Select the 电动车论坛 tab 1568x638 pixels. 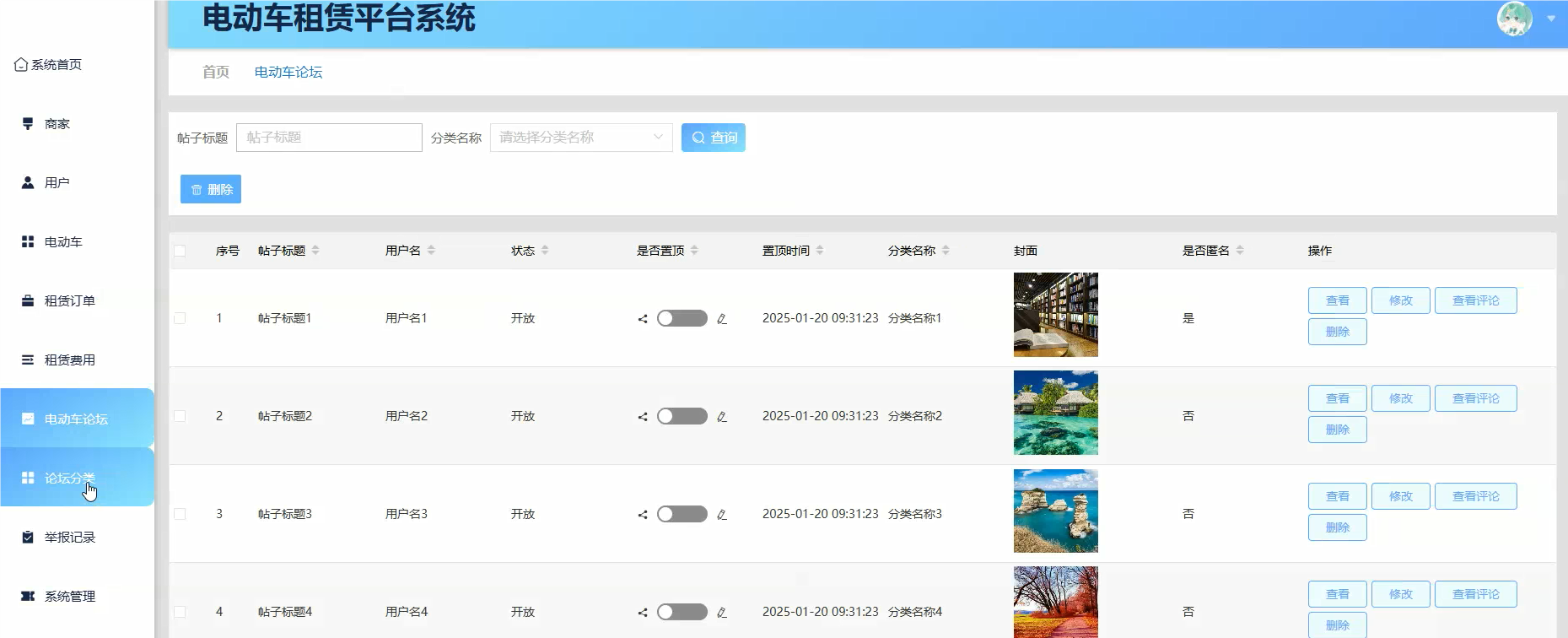[288, 72]
